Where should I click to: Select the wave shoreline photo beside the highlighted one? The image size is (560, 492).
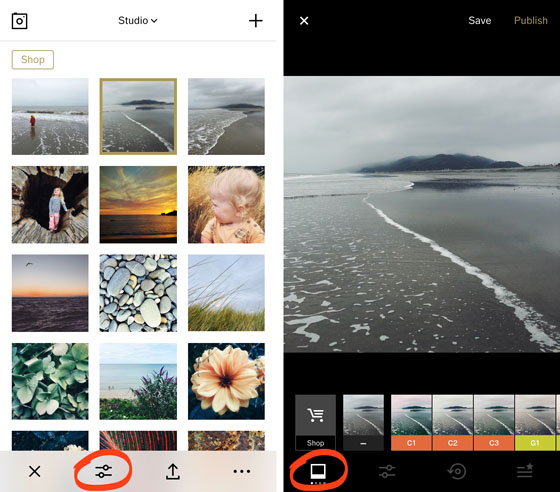(x=226, y=116)
